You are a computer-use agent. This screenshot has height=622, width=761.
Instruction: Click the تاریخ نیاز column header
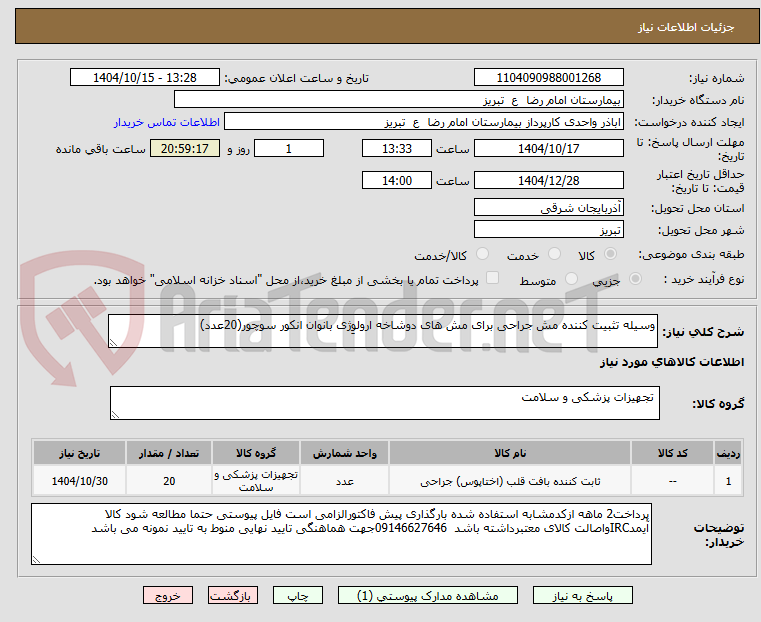(80, 453)
